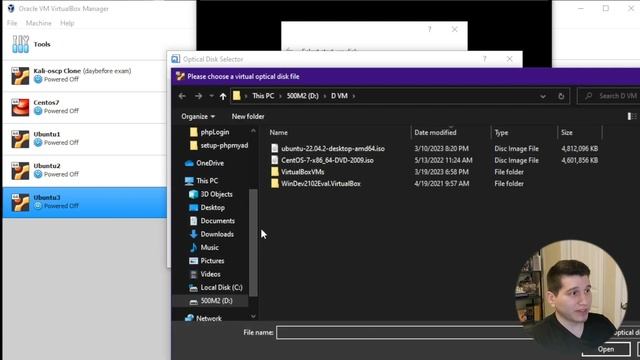
Task: Go forward in file dialog navigation
Action: click(198, 96)
